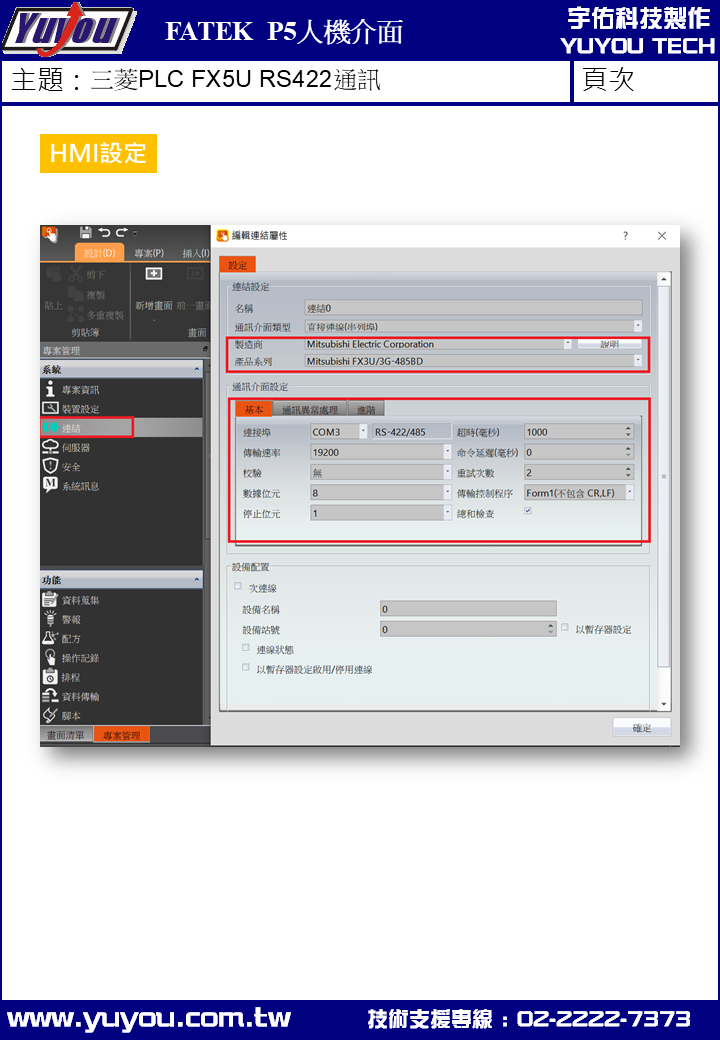Open 伺服器 cloud server icon
The width and height of the screenshot is (720, 1040).
point(50,447)
